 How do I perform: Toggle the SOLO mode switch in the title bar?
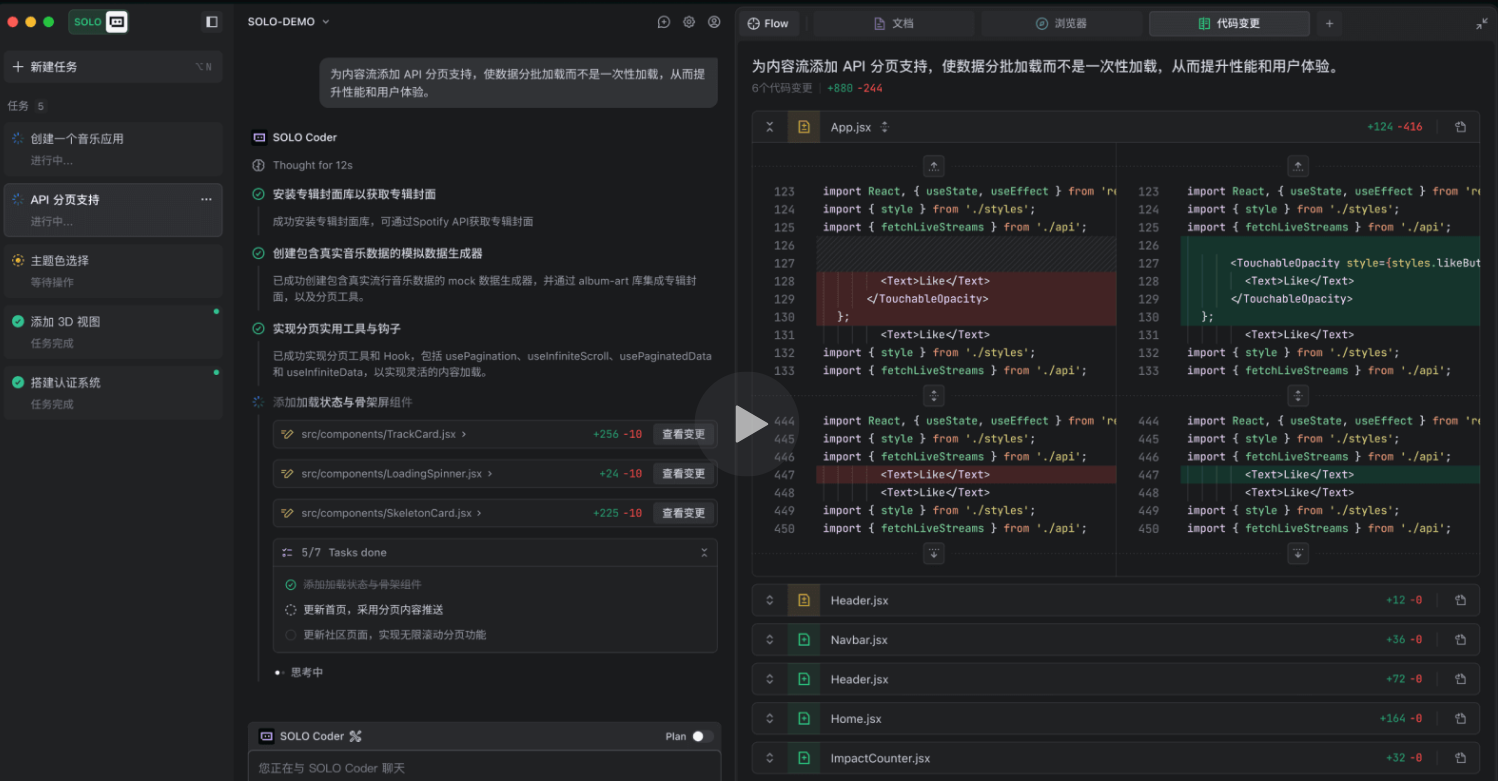tap(100, 21)
